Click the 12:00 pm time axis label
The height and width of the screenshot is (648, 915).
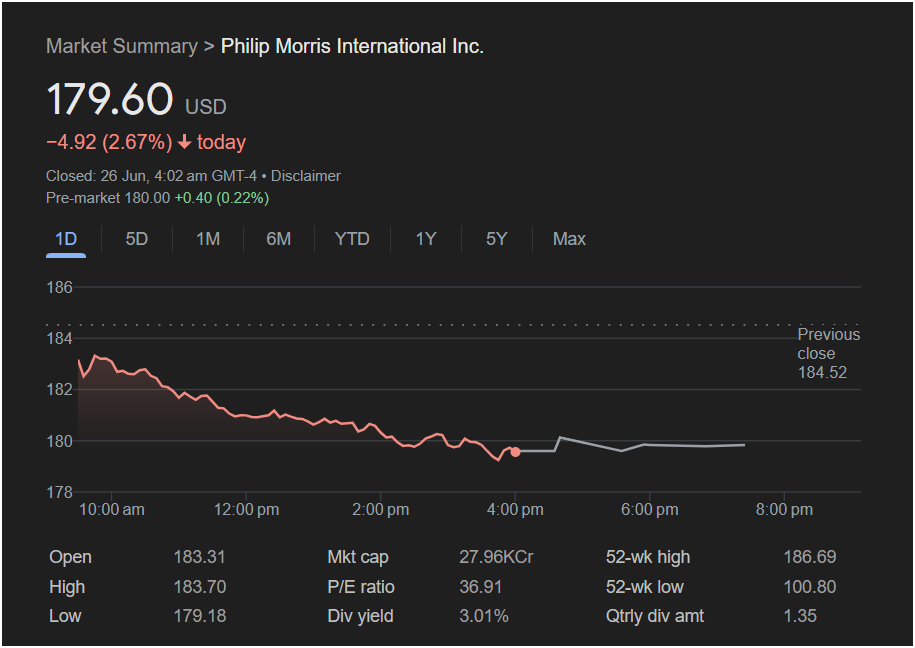coord(246,510)
